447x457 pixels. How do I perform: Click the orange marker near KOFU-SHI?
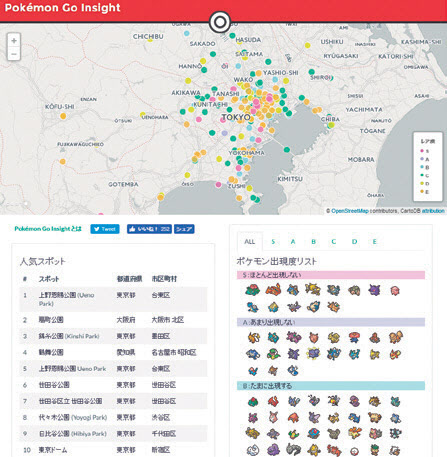tap(63, 116)
